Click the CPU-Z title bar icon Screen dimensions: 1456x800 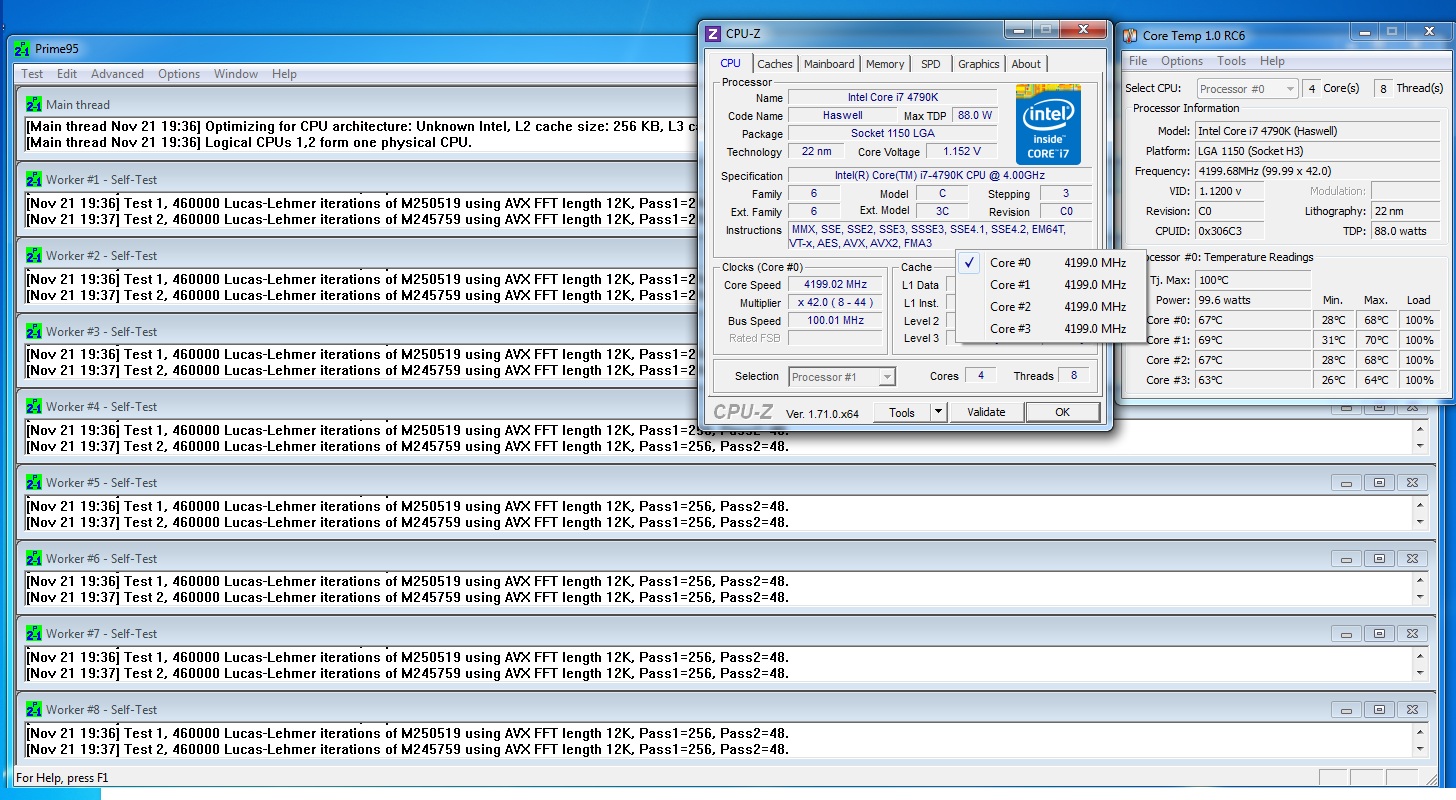(713, 34)
